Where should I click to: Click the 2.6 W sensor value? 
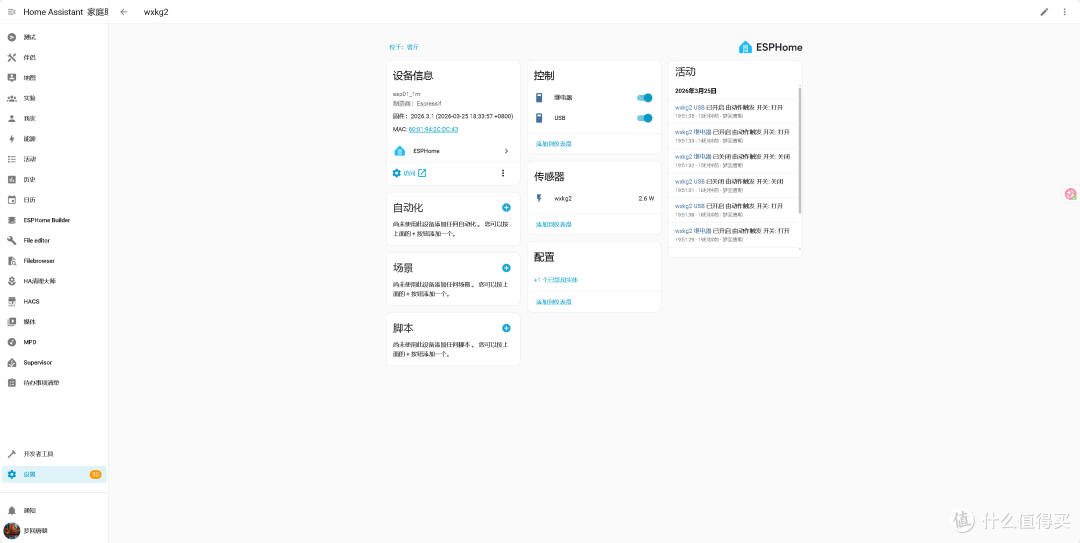click(646, 198)
